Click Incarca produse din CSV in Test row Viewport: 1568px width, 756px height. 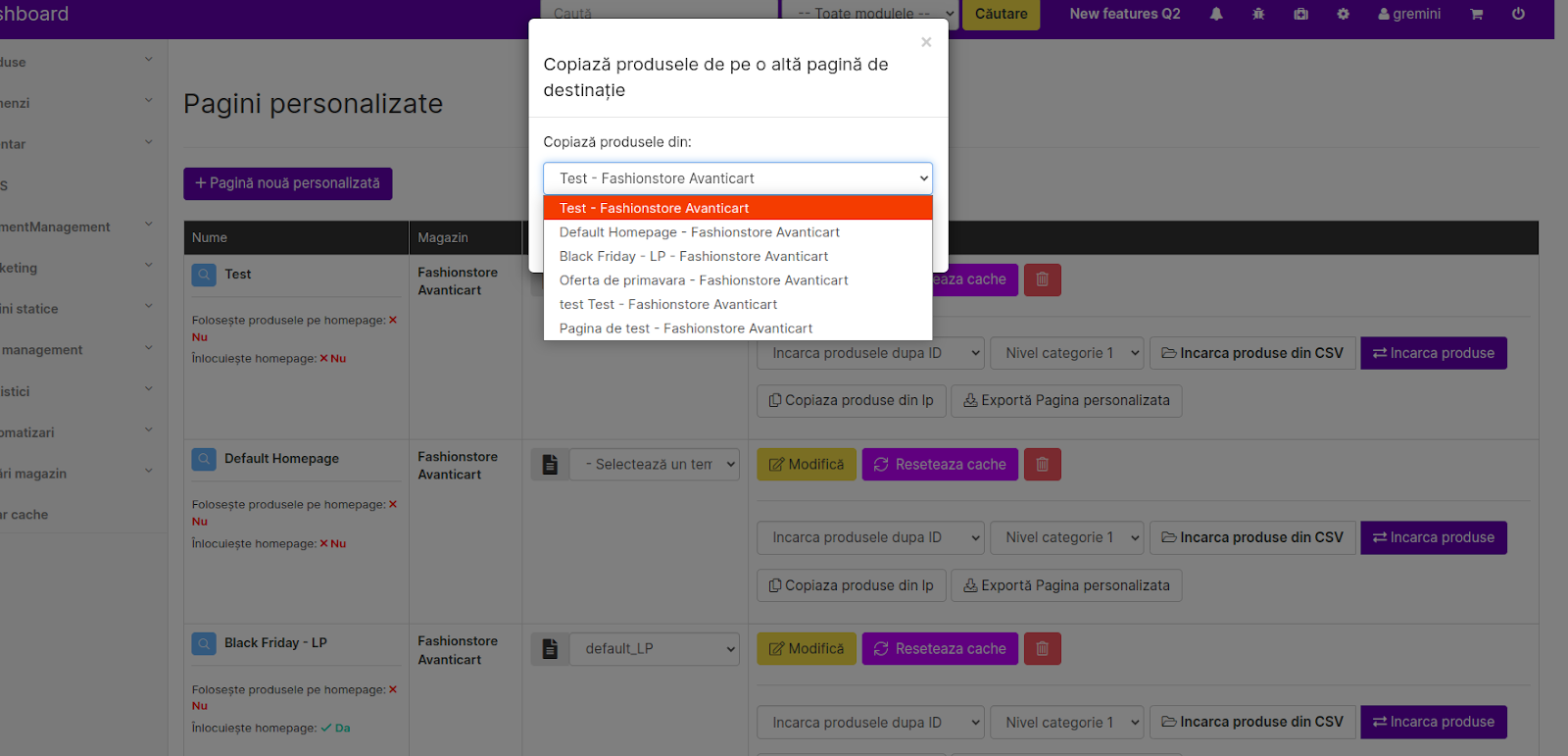click(x=1252, y=353)
